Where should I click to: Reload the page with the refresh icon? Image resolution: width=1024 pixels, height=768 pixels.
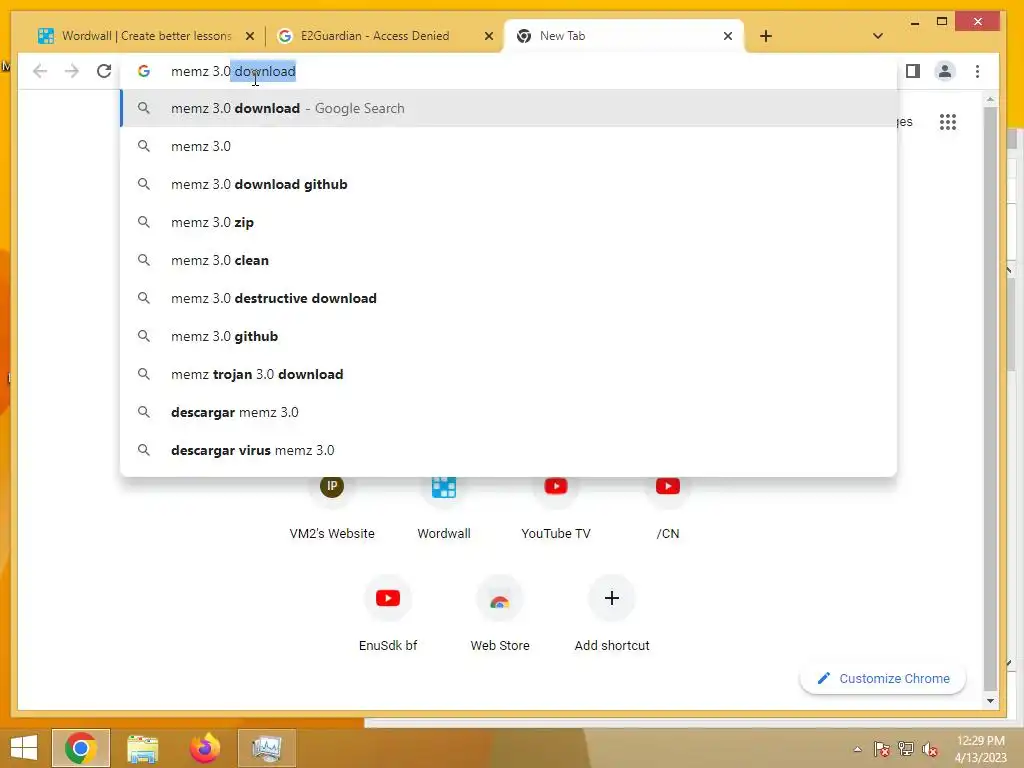[104, 71]
